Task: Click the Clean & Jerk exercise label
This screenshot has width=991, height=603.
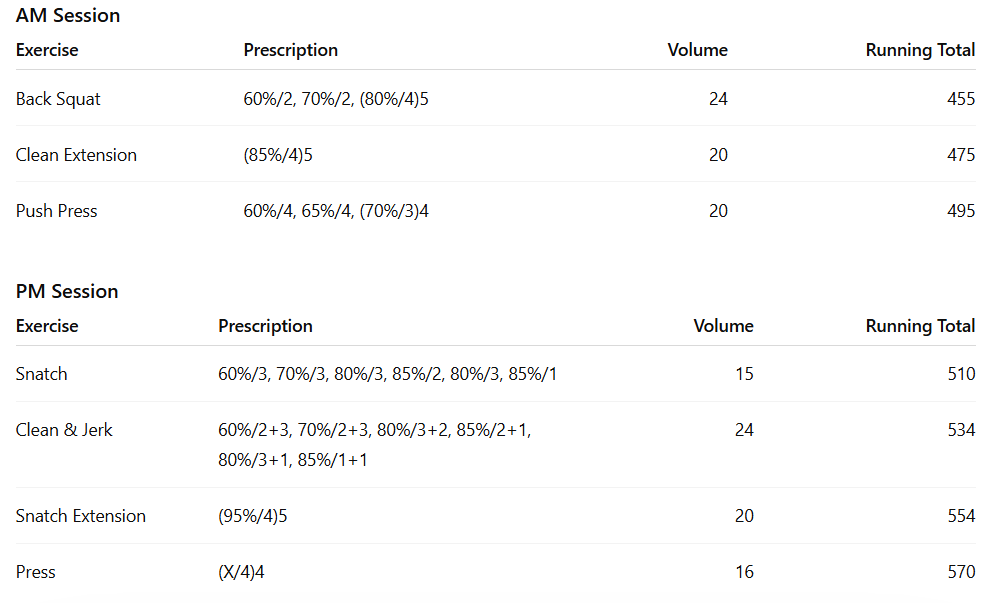Action: [64, 430]
